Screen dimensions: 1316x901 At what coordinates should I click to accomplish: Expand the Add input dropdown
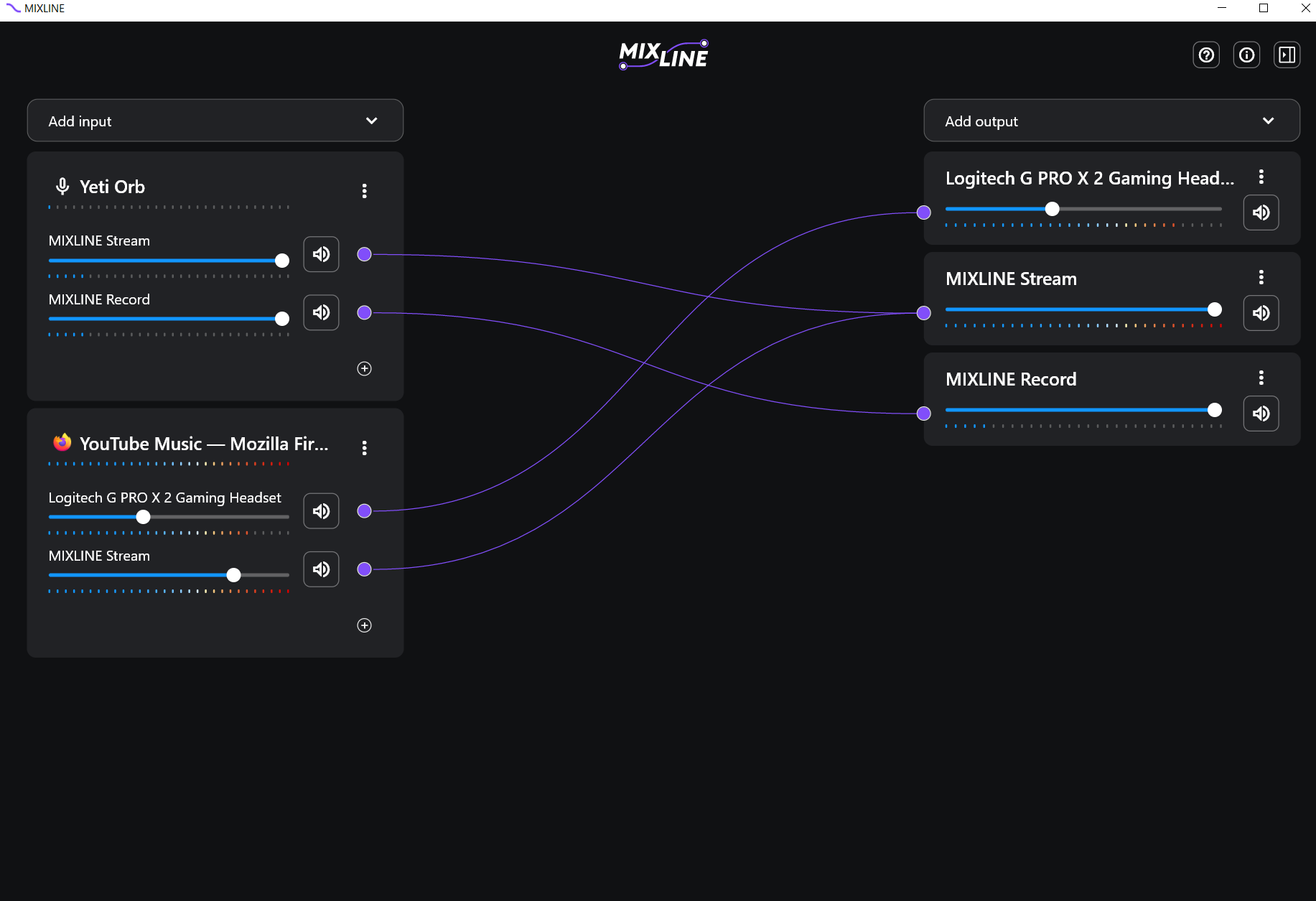click(215, 121)
